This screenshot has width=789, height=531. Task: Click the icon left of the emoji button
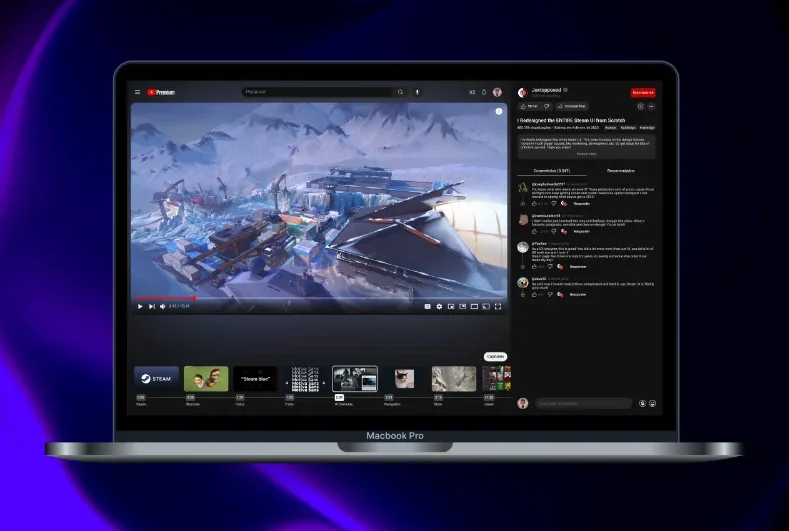click(642, 403)
